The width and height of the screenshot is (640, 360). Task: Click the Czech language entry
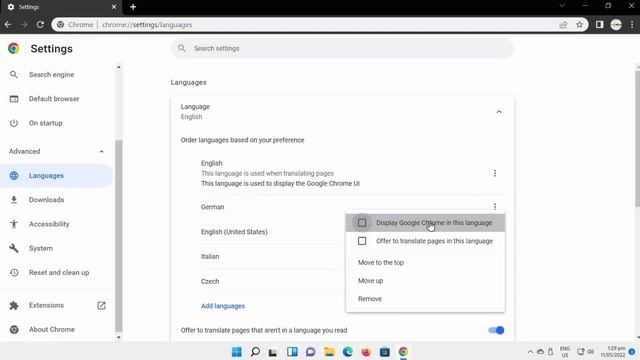[210, 282]
